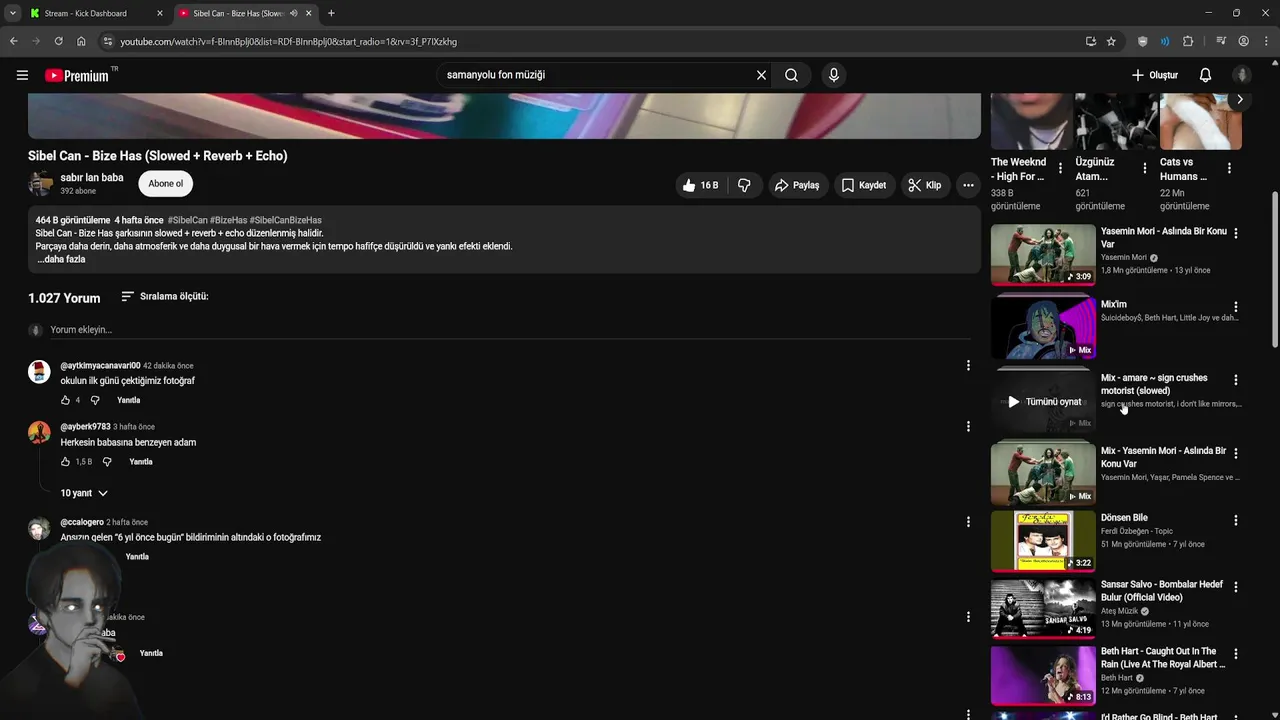Open Mix - Yasemin Mori playlist thumbnail
This screenshot has height=720, width=1280.
1043,474
